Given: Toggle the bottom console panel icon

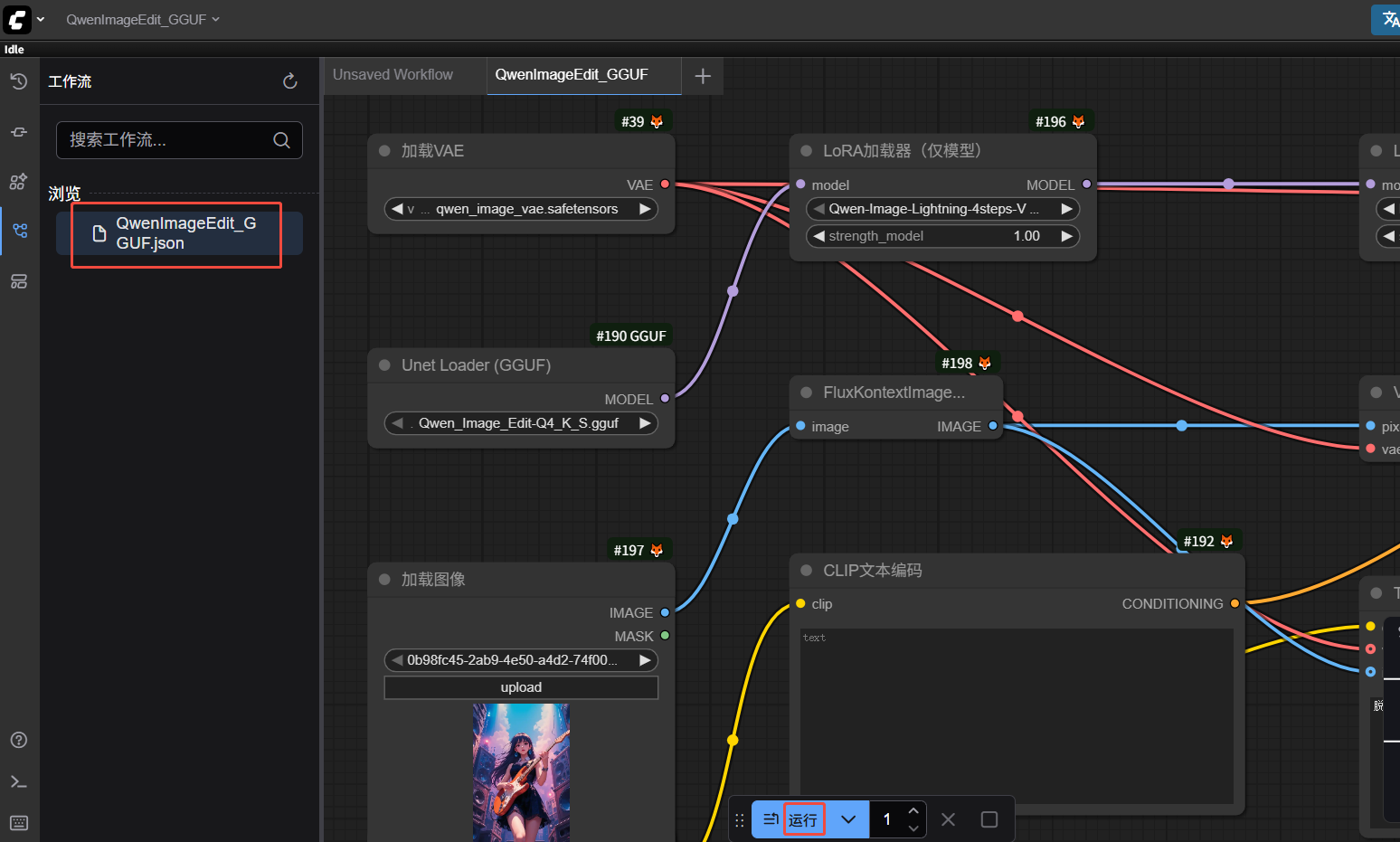Looking at the screenshot, I should (19, 781).
